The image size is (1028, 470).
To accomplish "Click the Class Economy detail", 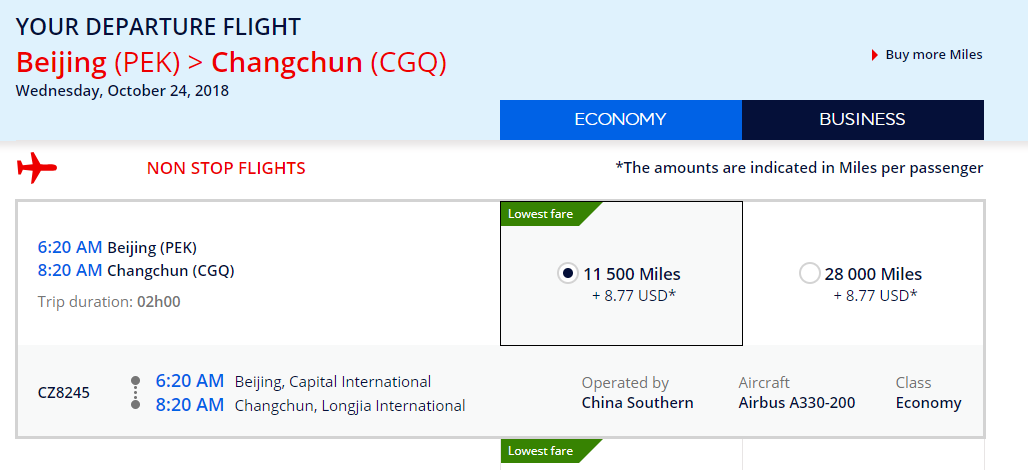I will (x=928, y=393).
